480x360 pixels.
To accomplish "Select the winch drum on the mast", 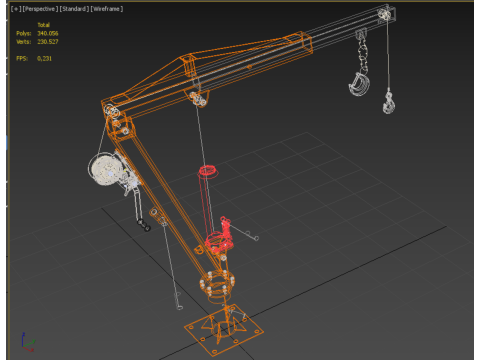I will click(x=106, y=169).
